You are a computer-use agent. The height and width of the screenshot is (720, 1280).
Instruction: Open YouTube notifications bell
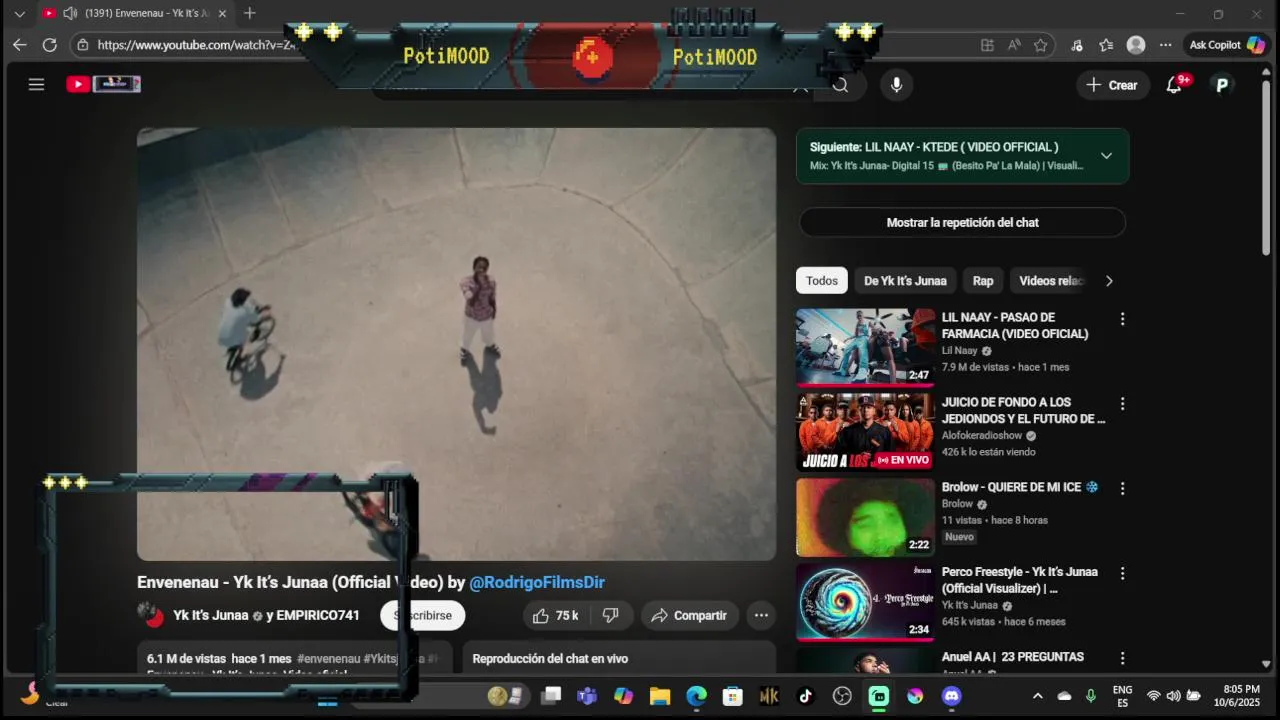pyautogui.click(x=1174, y=85)
